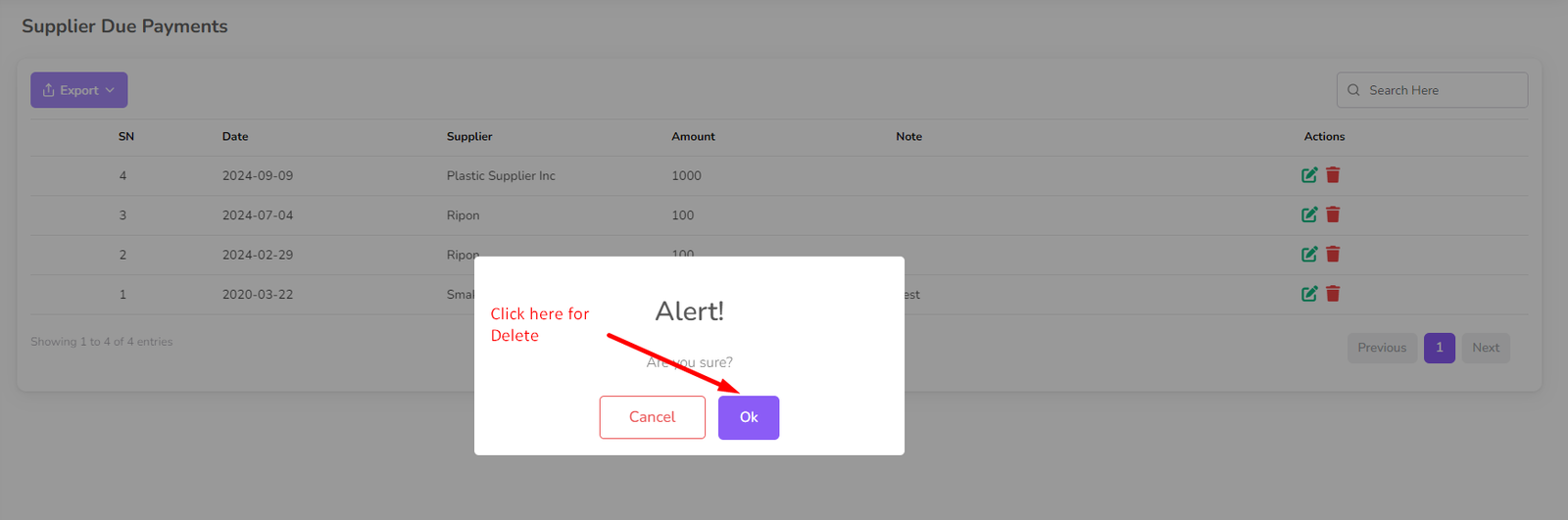Open the Export dropdown menu
Viewport: 1568px width, 520px height.
tap(79, 90)
